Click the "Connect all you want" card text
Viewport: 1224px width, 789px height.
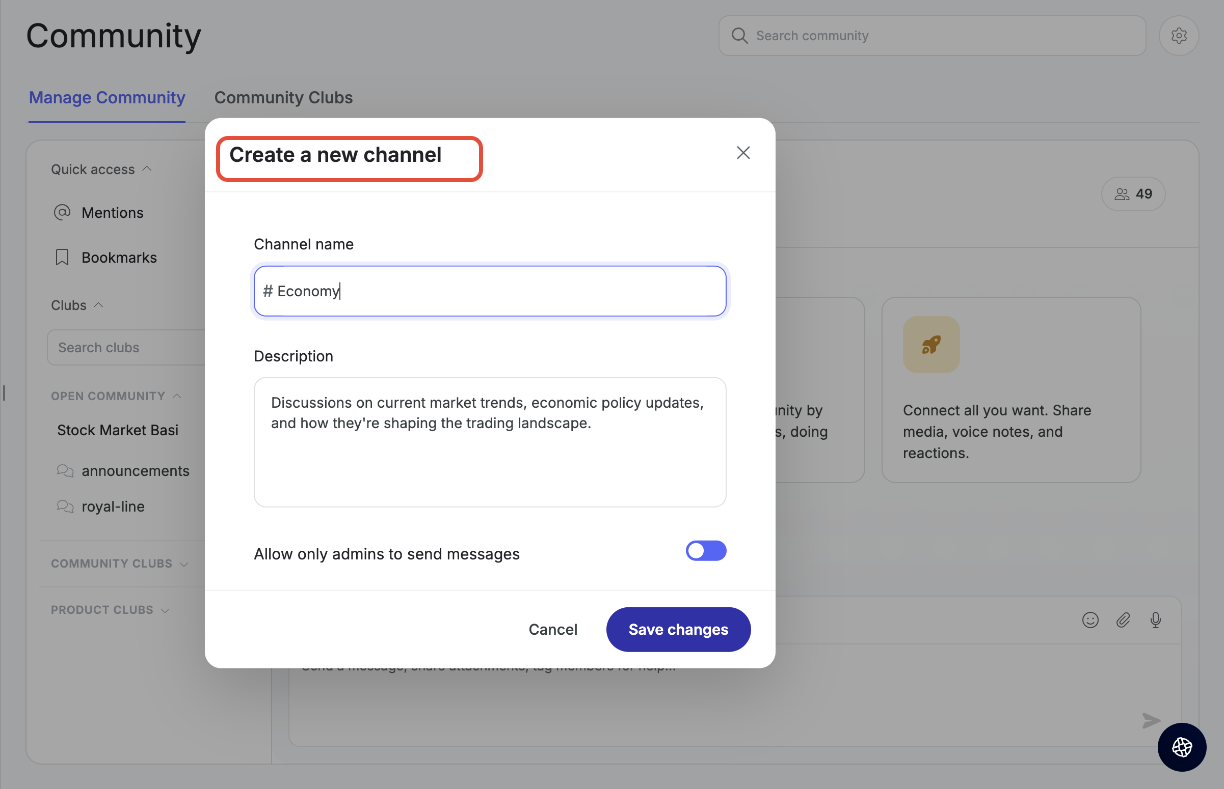997,432
